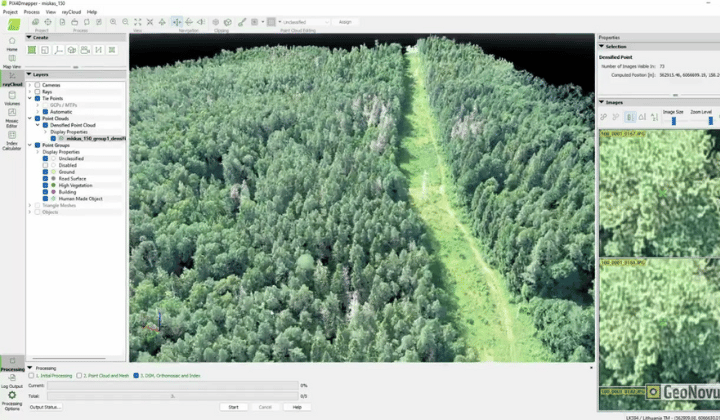
Task: Open the Processing Options gear
Action: 12,396
